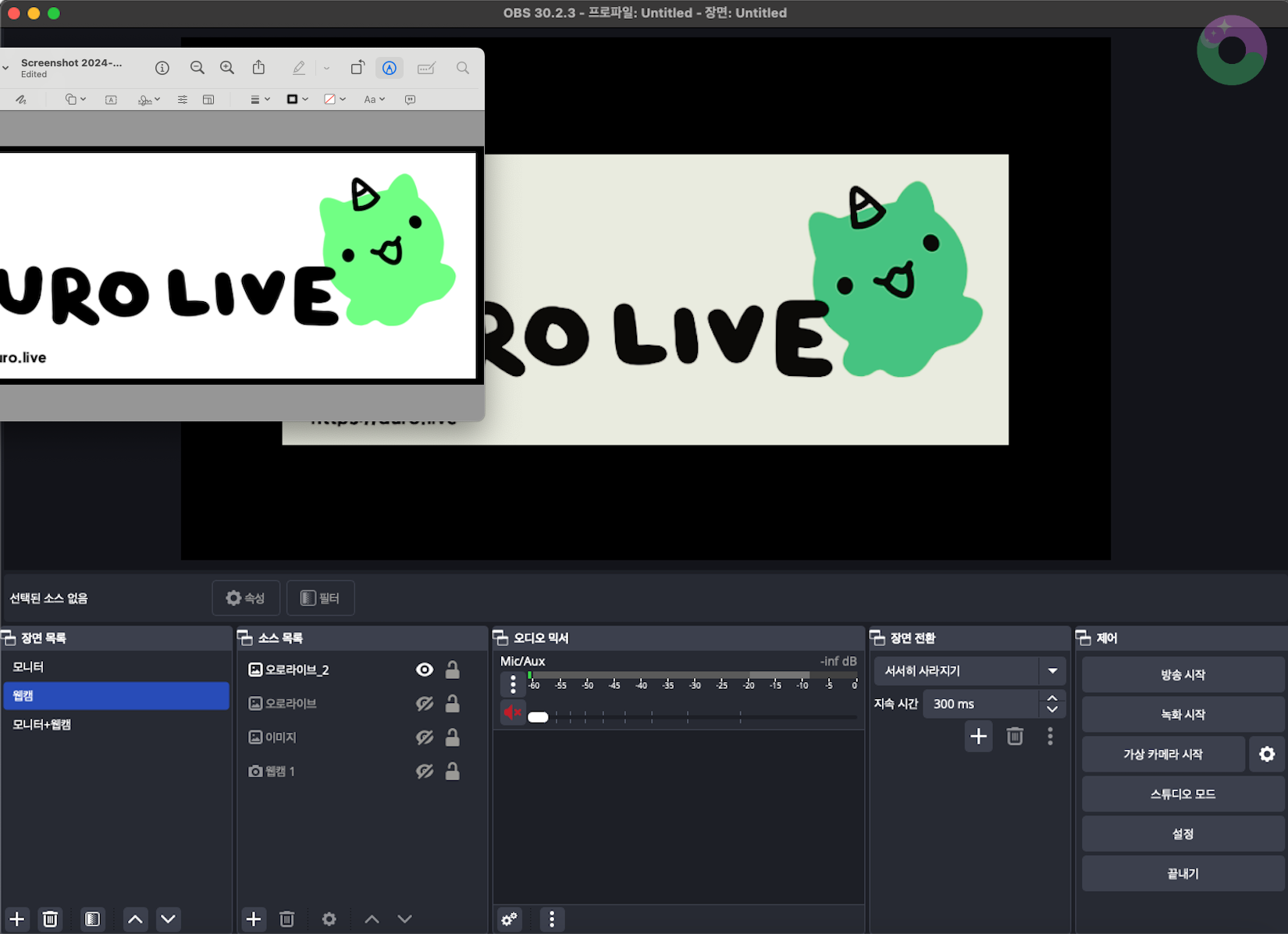This screenshot has width=1288, height=934.
Task: Move the scene down
Action: [168, 919]
